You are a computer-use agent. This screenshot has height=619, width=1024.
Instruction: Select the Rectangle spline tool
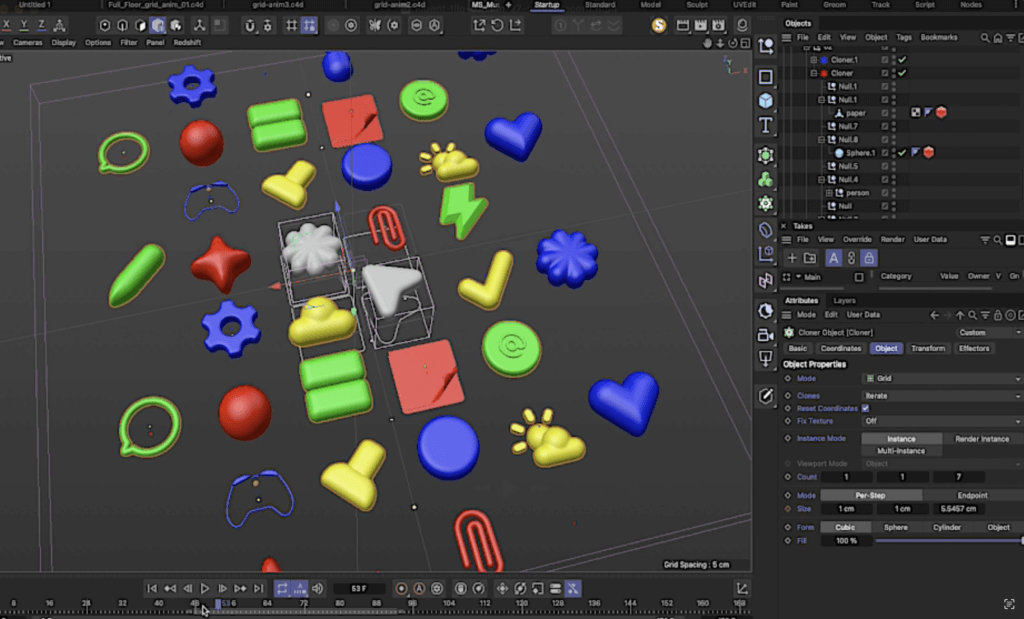pyautogui.click(x=766, y=77)
